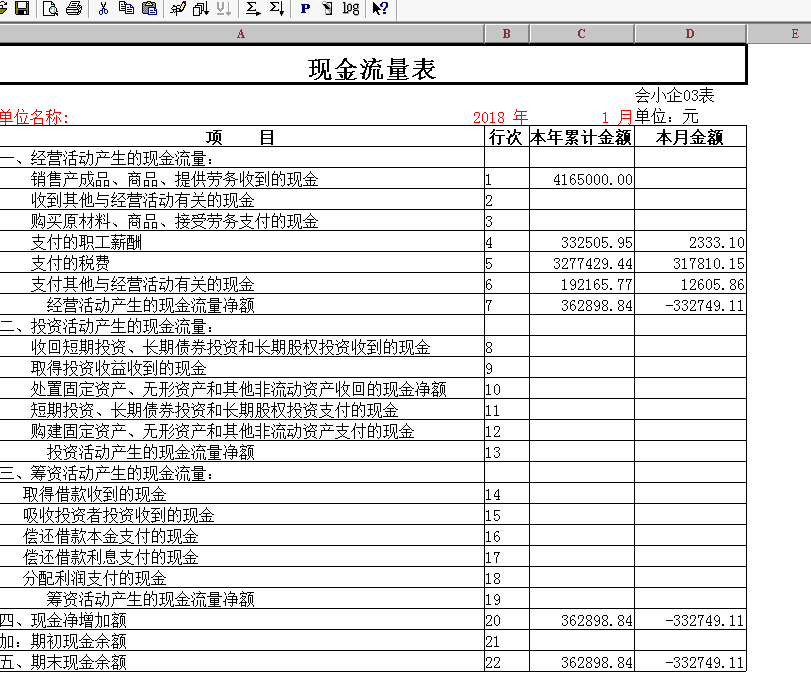Select column D header
This screenshot has width=811, height=688.
pyautogui.click(x=690, y=34)
